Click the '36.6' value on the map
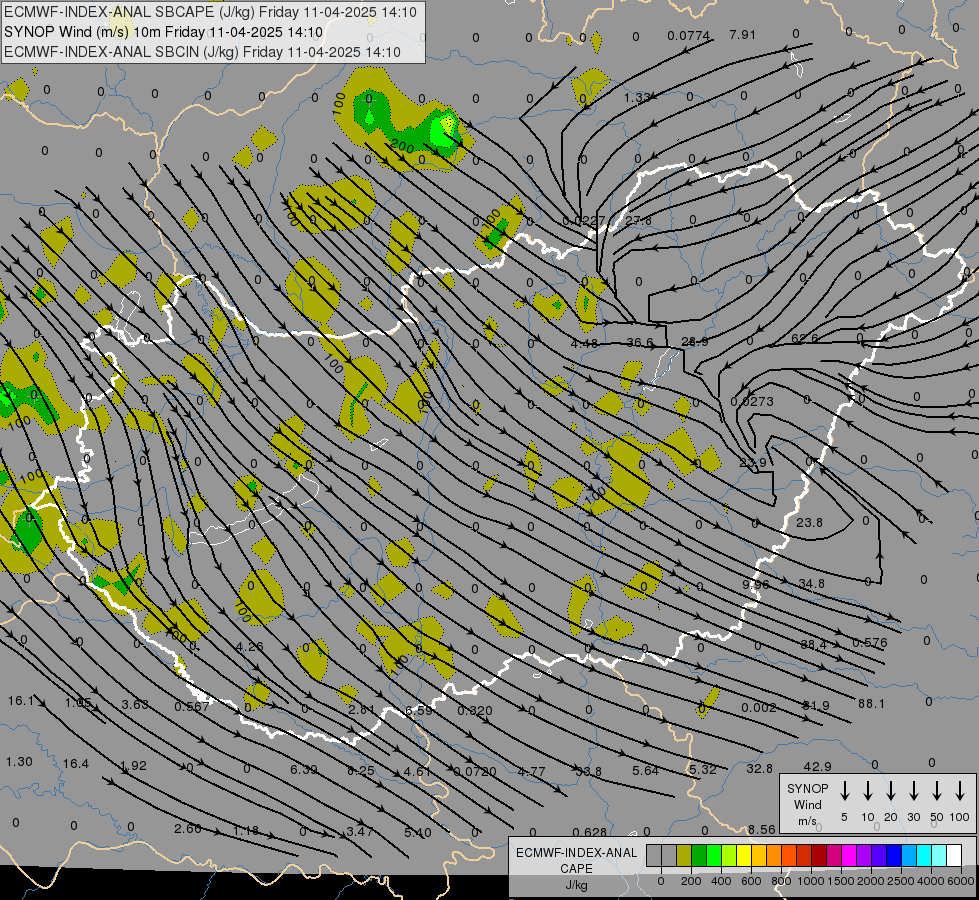Screen dimensions: 979x900 639,343
